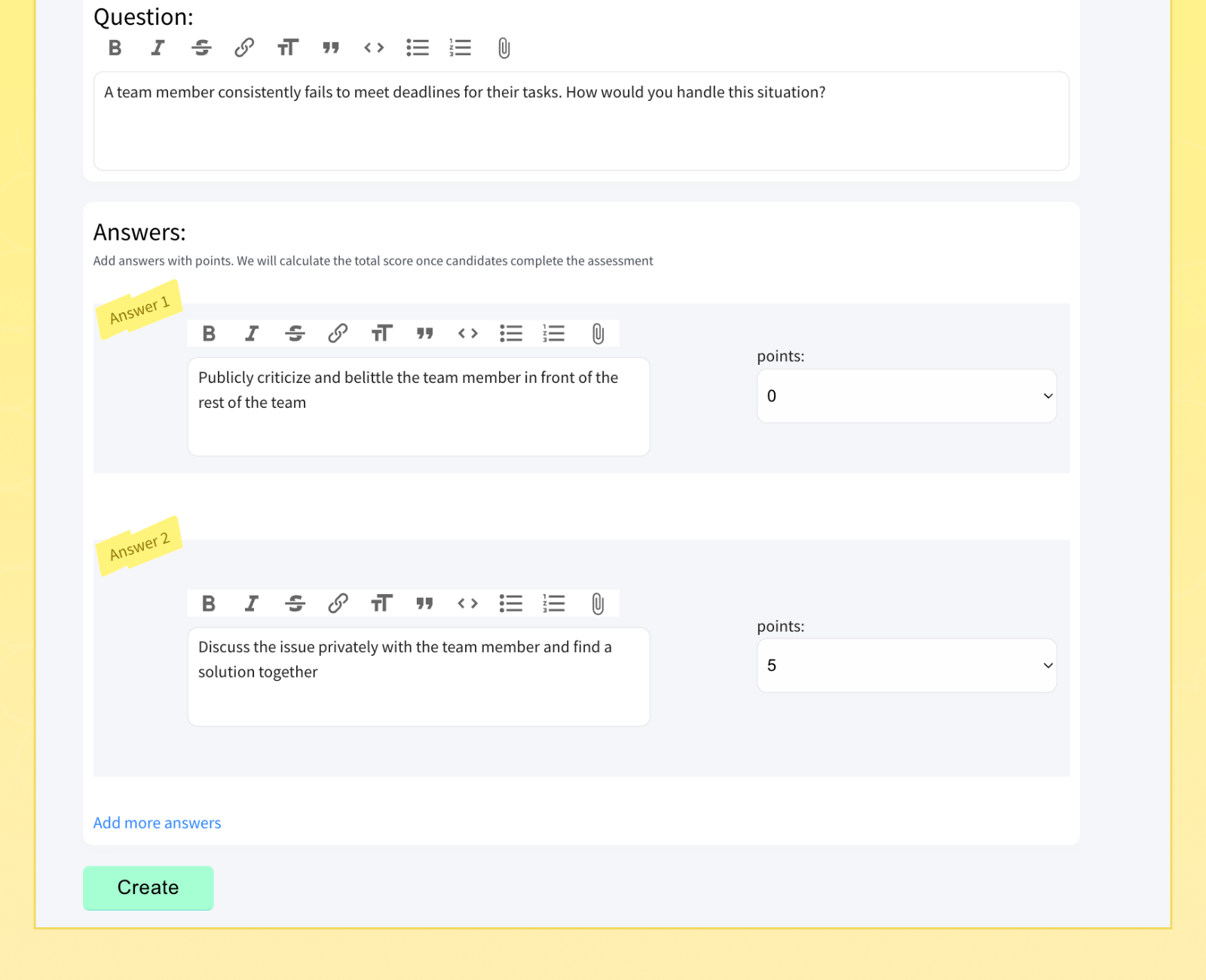Viewport: 1206px width, 980px height.
Task: Toggle bold formatting in Answer 2 toolbar
Action: coord(209,602)
